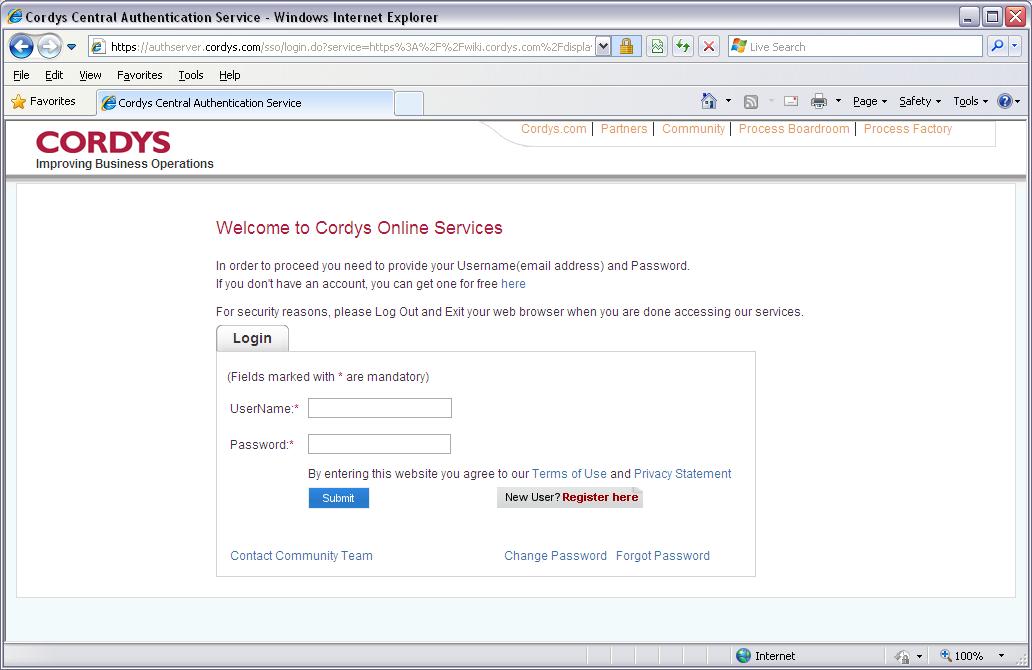Open the Safety command menu

920,101
